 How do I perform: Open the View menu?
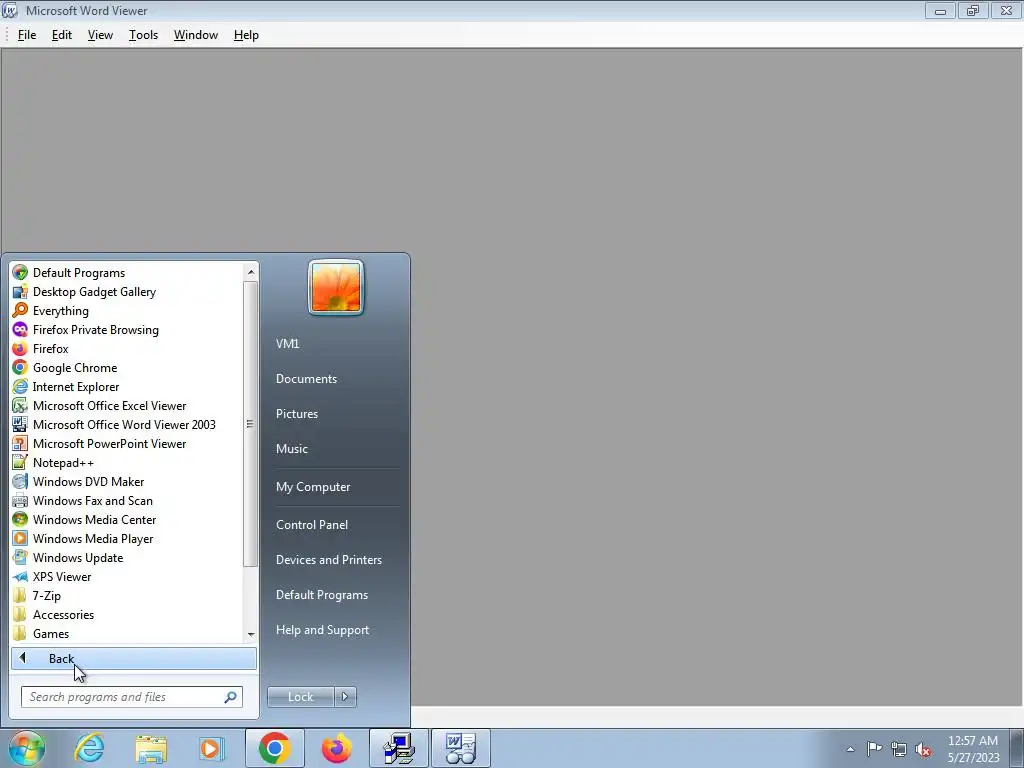pos(100,35)
